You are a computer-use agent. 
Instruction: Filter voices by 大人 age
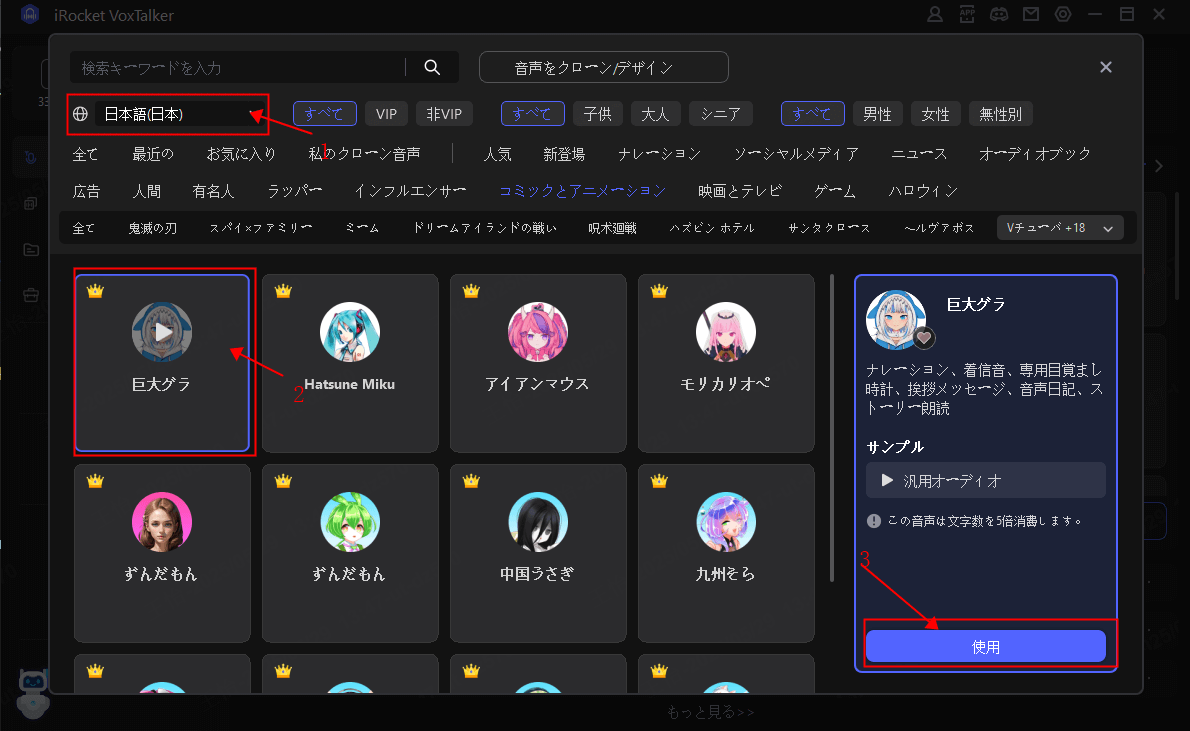655,114
